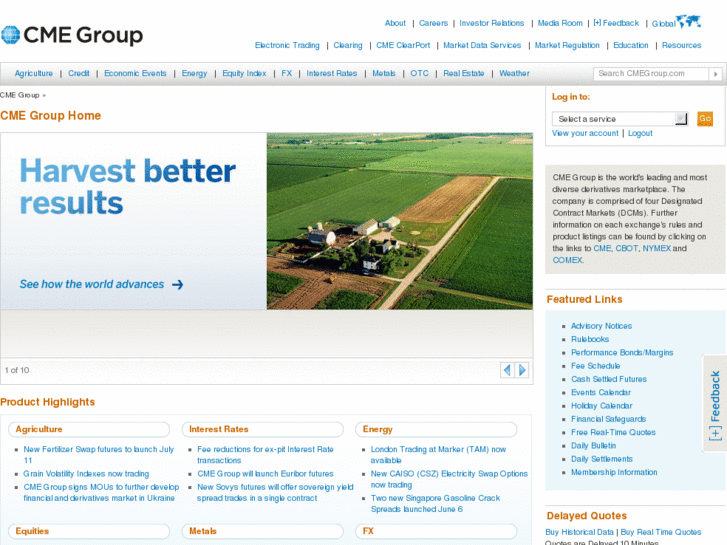Open Performance Bonds/Margins link
Viewport: 727px width, 545px height.
[x=622, y=353]
